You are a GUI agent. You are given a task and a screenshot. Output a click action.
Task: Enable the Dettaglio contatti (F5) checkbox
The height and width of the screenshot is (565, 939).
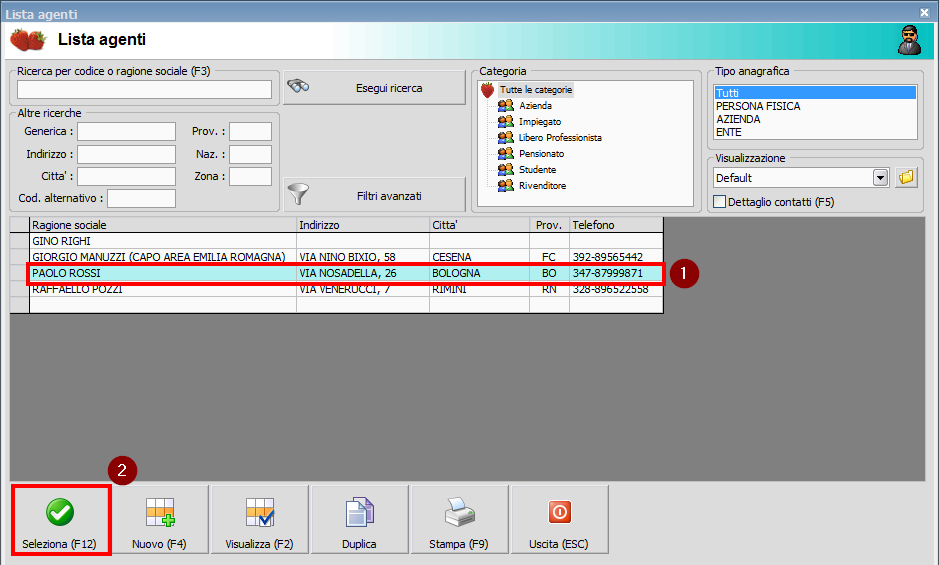[720, 202]
